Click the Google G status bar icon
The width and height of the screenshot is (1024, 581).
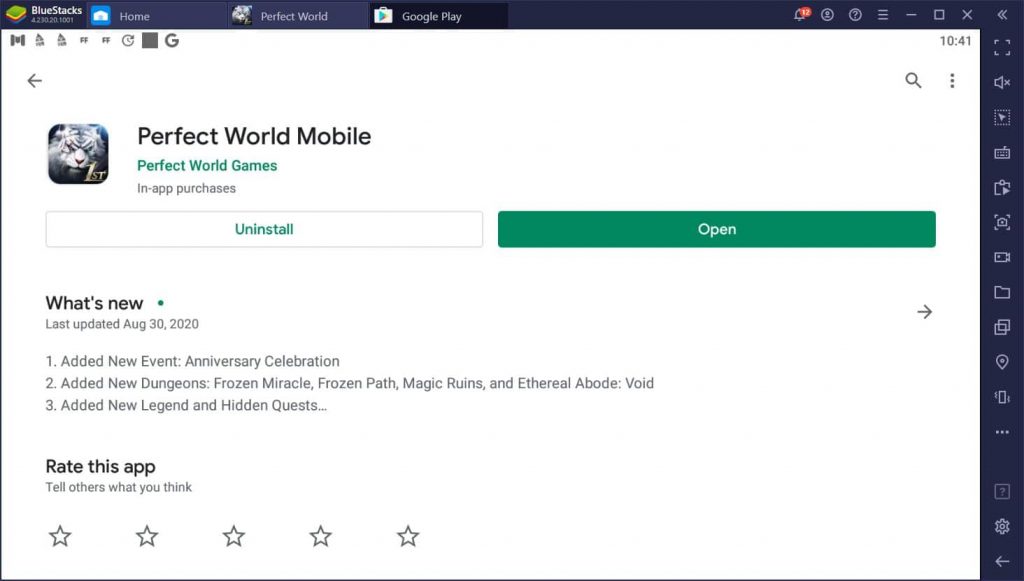(172, 40)
